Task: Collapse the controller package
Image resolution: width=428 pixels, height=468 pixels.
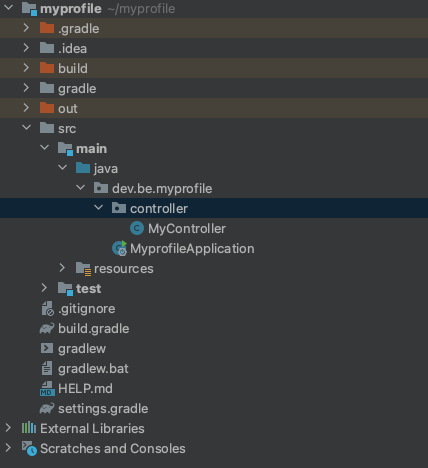Action: pyautogui.click(x=98, y=207)
